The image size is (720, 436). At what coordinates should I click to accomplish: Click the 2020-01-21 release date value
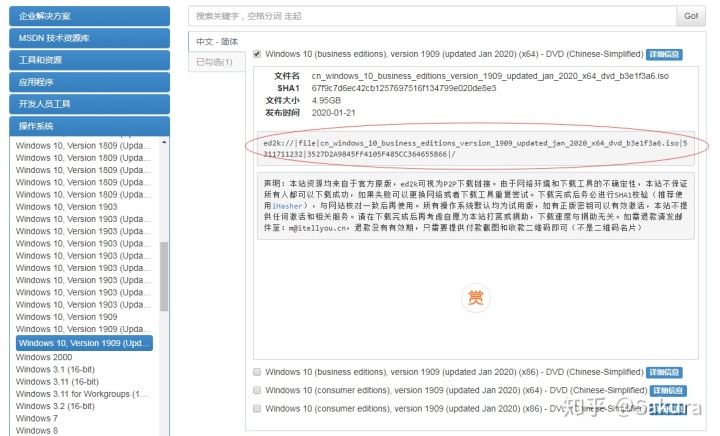(x=333, y=113)
